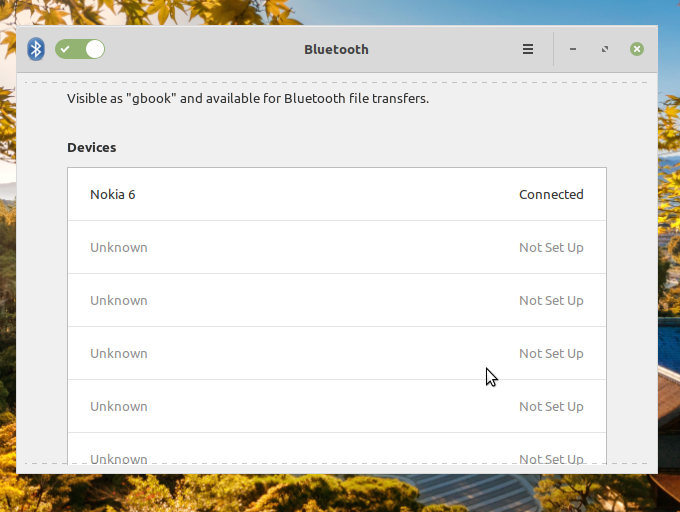Turn off the Bluetooth toggle switch
680x512 pixels.
80,49
